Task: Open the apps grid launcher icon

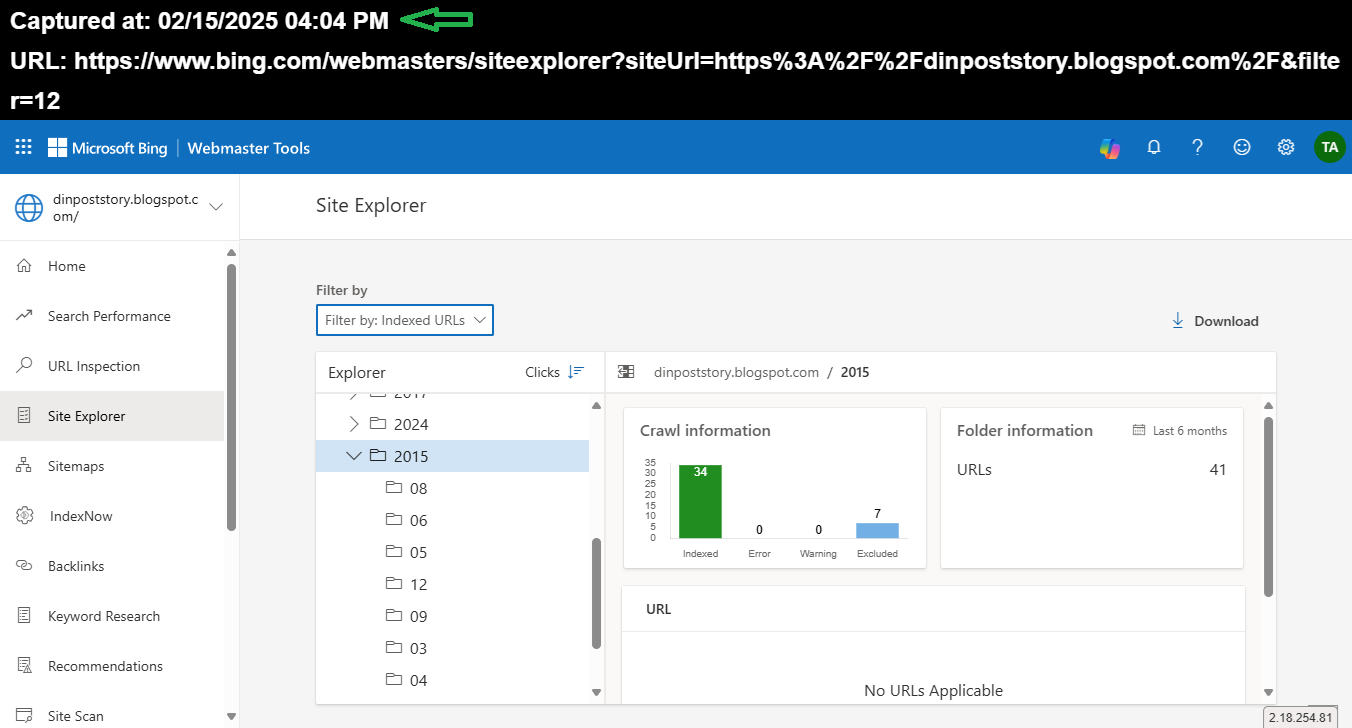Action: click(23, 148)
